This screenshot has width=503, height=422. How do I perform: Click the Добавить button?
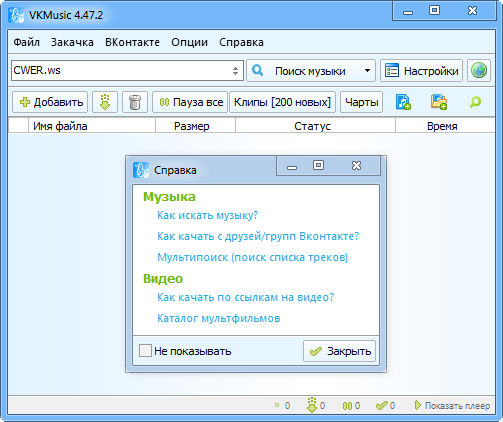50,102
